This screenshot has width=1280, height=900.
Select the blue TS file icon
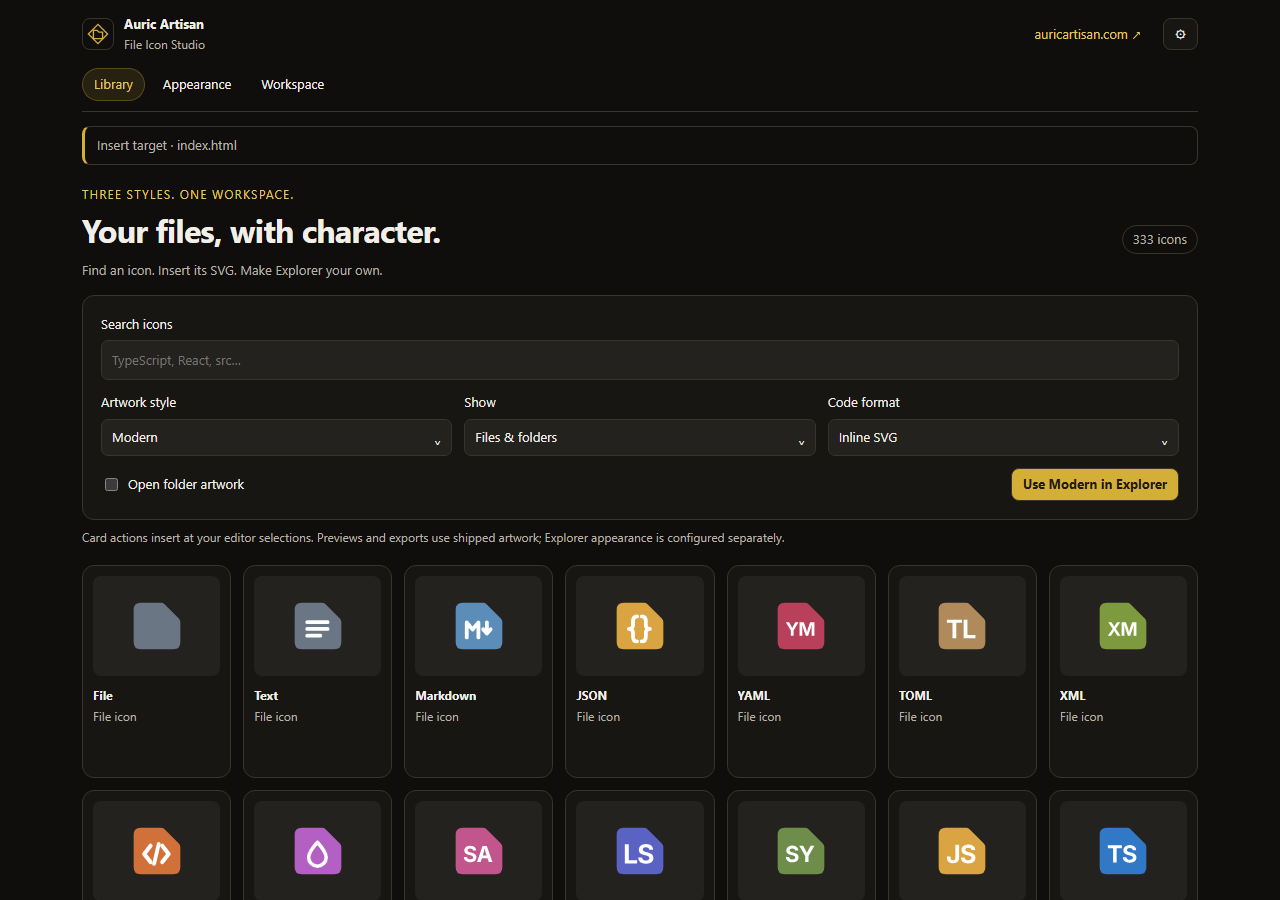coord(1123,851)
